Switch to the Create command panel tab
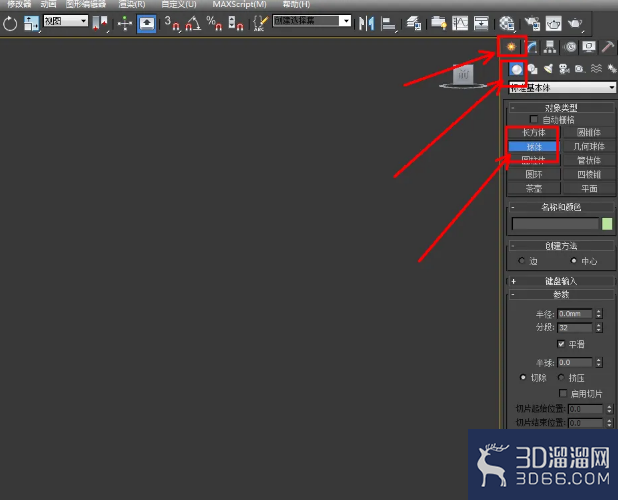 pyautogui.click(x=511, y=47)
